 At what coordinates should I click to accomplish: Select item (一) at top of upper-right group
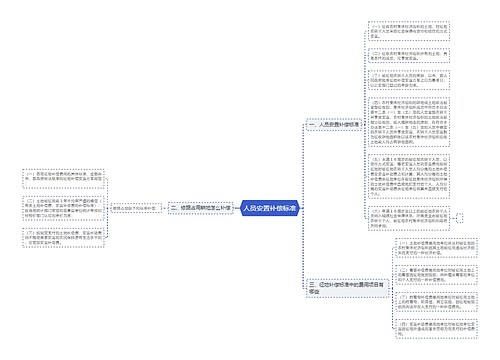point(409,31)
